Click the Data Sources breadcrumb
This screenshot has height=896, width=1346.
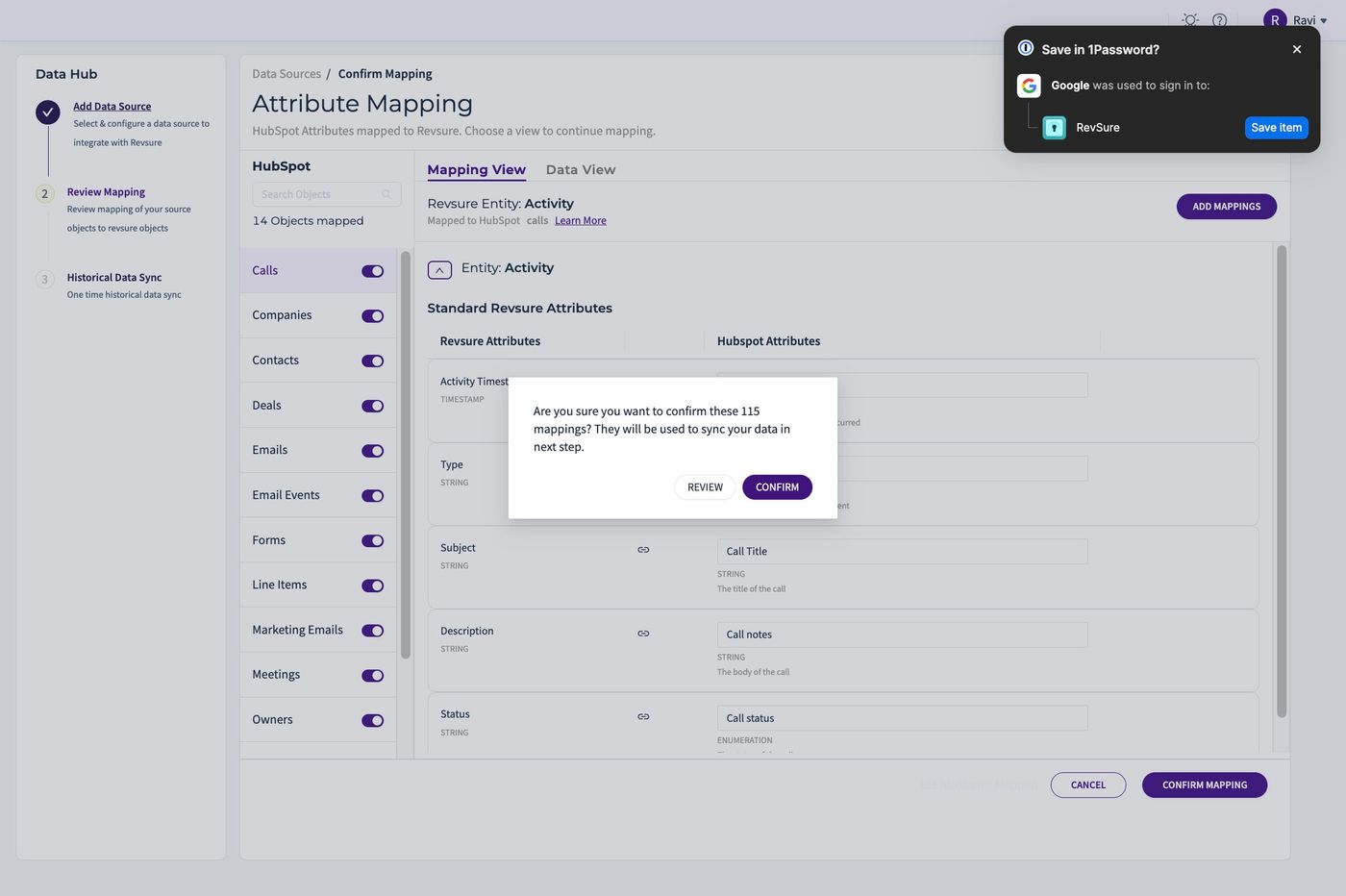(x=287, y=74)
